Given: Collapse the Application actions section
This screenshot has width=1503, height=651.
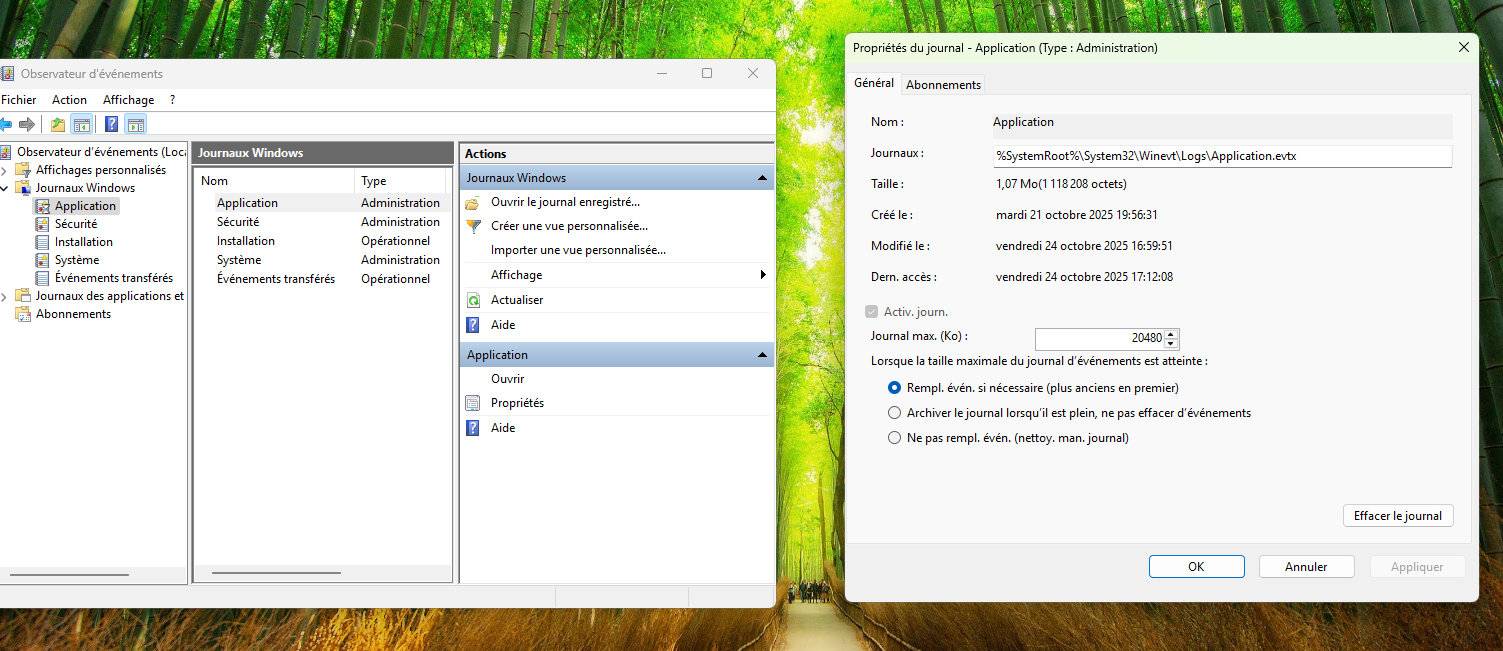Looking at the screenshot, I should [x=763, y=355].
